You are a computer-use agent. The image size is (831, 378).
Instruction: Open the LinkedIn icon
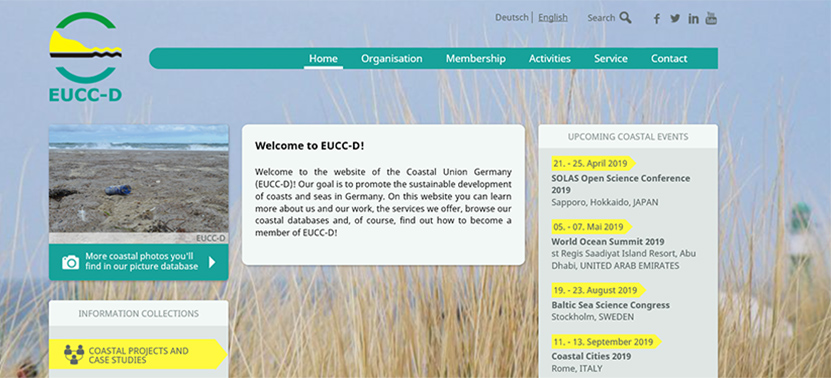(693, 19)
